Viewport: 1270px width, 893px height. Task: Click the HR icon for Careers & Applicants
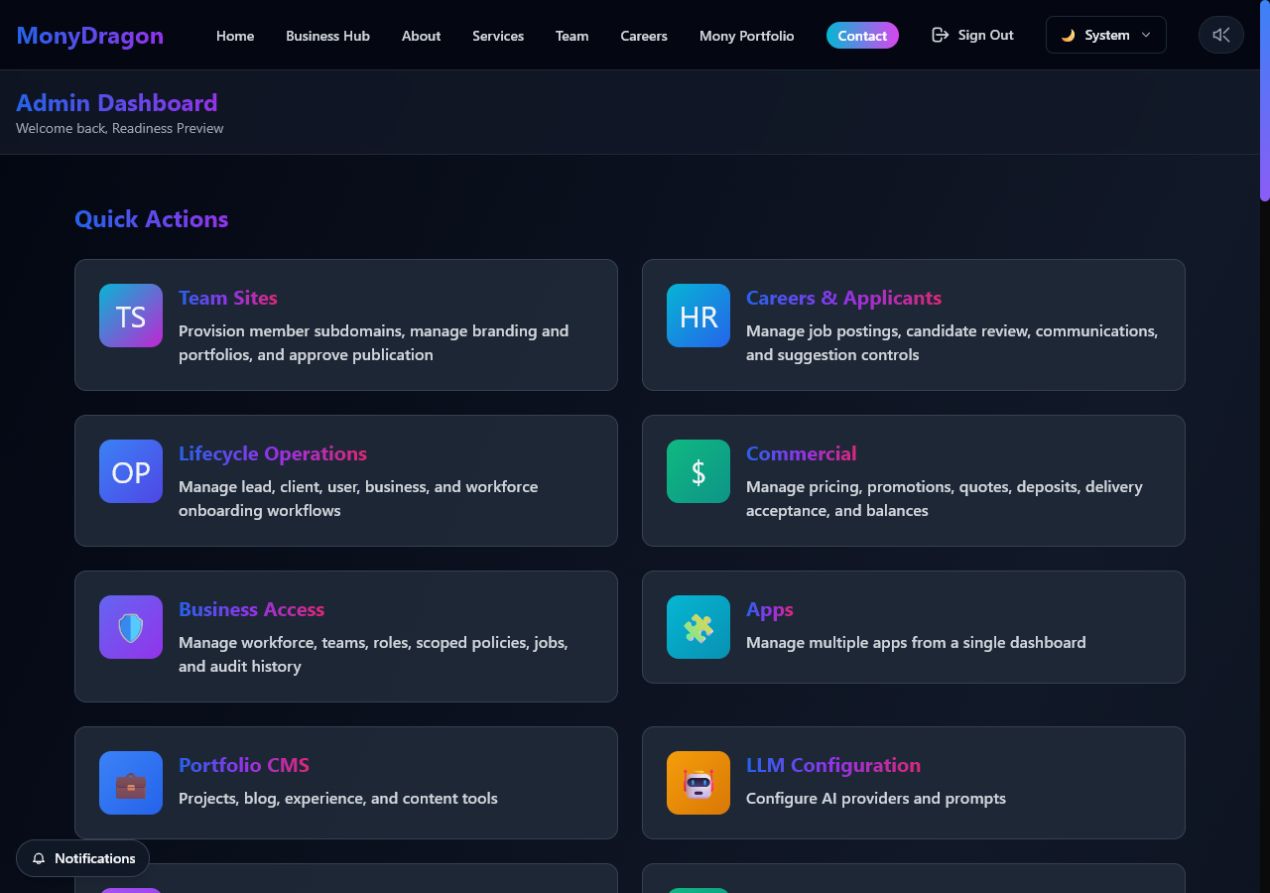(x=698, y=316)
